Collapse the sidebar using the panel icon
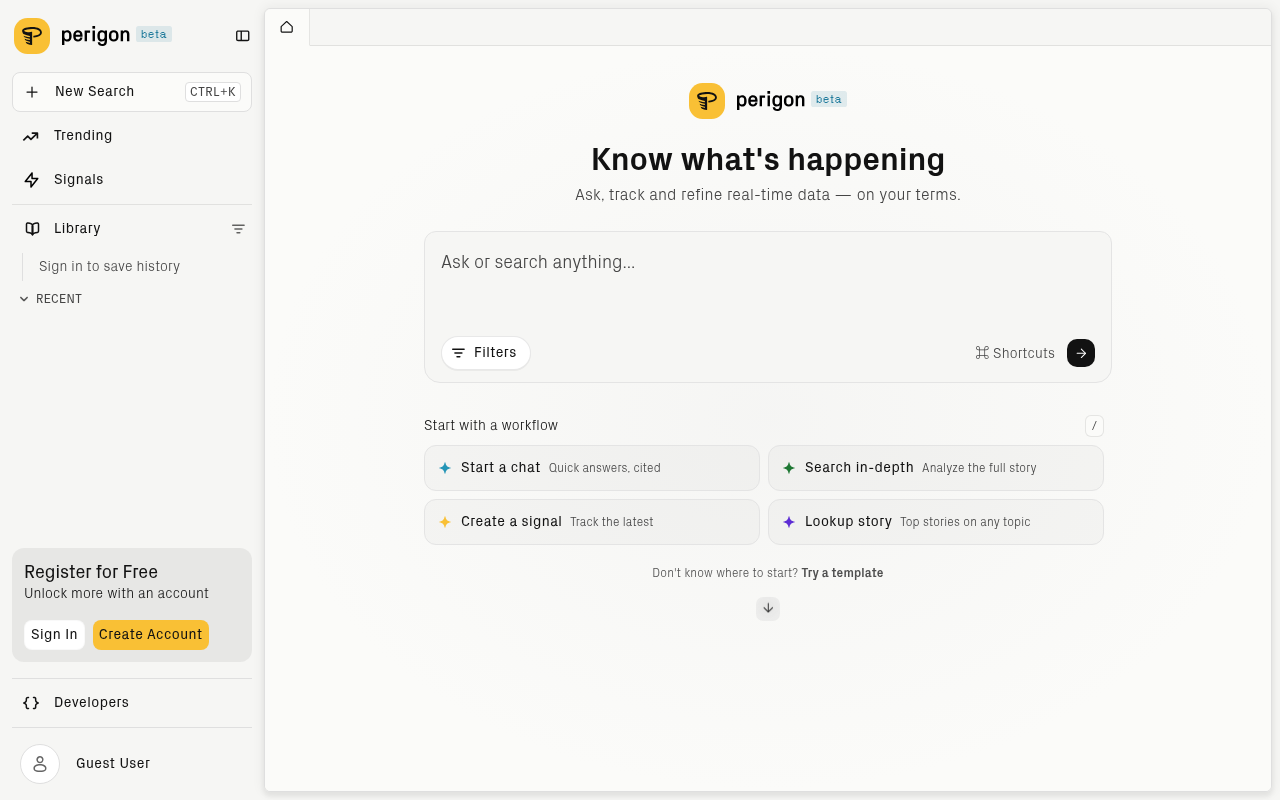Image resolution: width=1280 pixels, height=800 pixels. click(242, 35)
